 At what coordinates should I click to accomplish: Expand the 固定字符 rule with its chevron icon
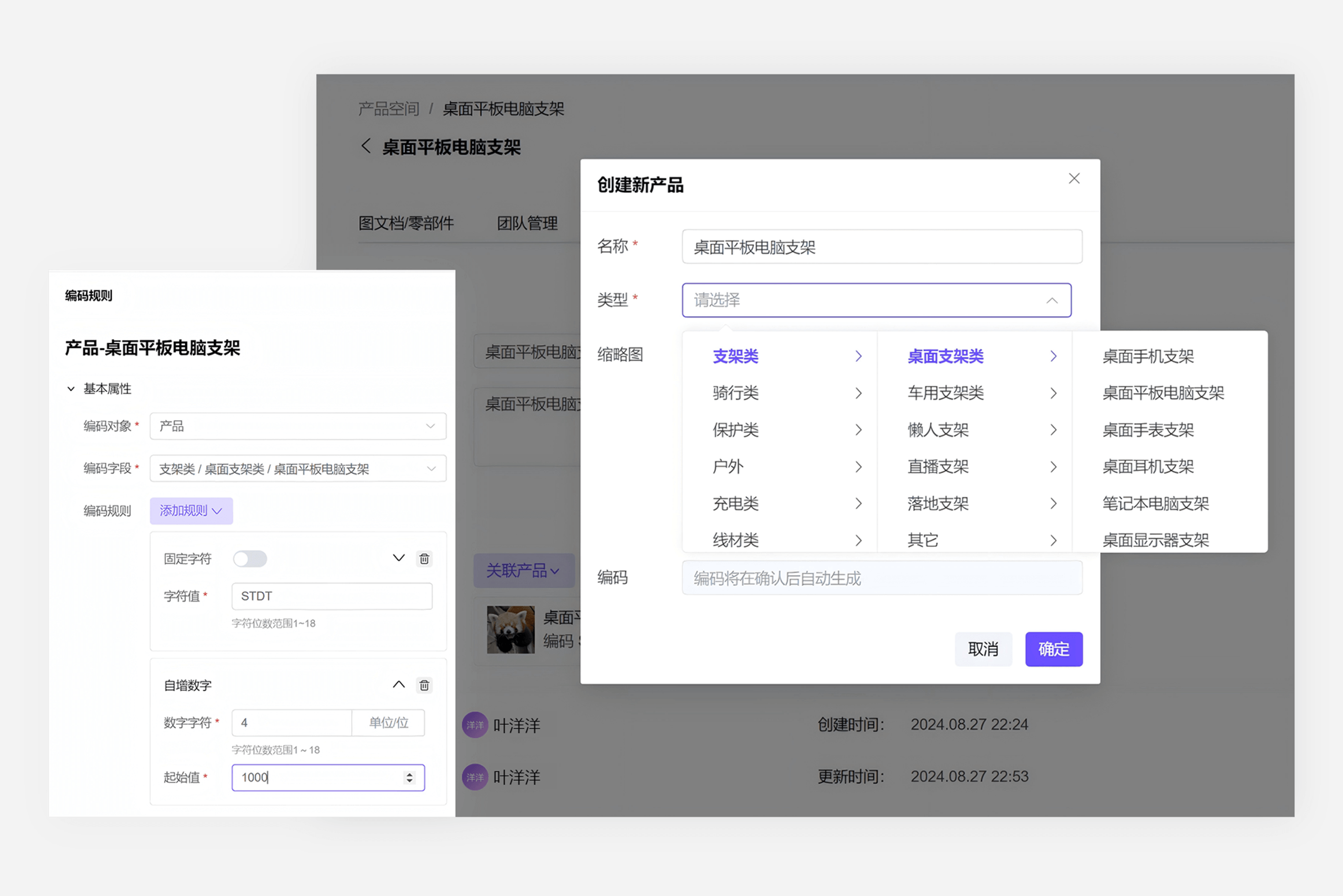[x=398, y=558]
